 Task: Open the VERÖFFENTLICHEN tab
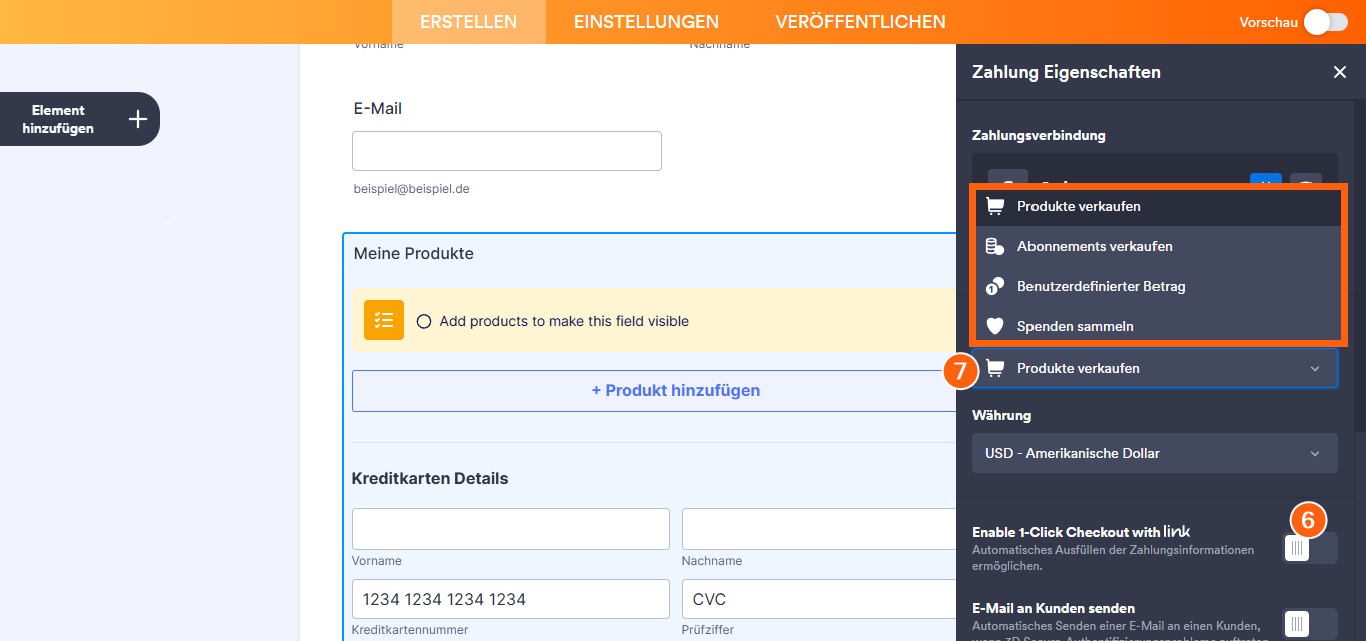pos(860,21)
